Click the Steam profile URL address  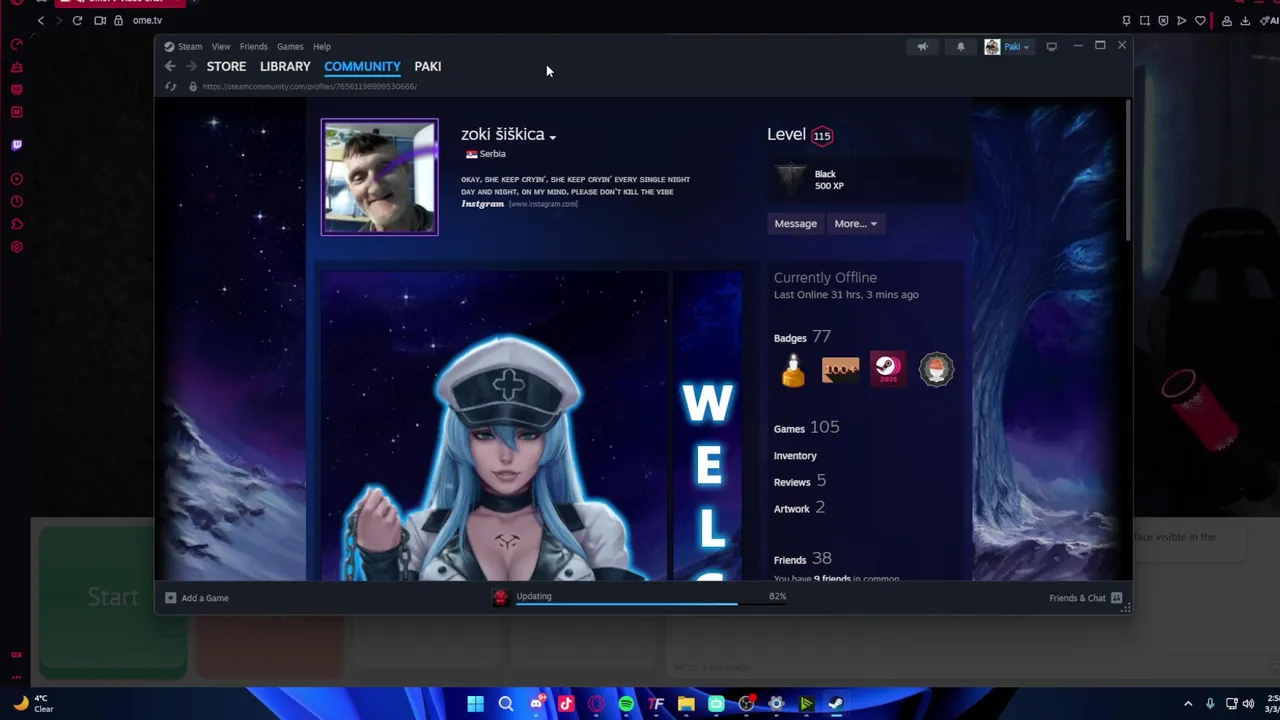point(309,86)
